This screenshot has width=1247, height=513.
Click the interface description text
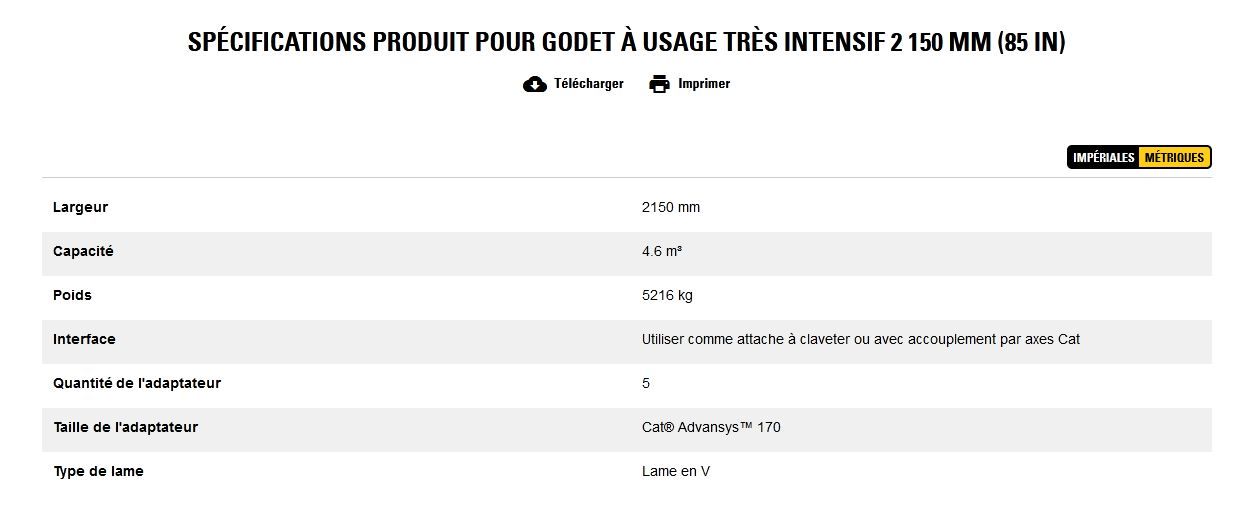[x=860, y=340]
